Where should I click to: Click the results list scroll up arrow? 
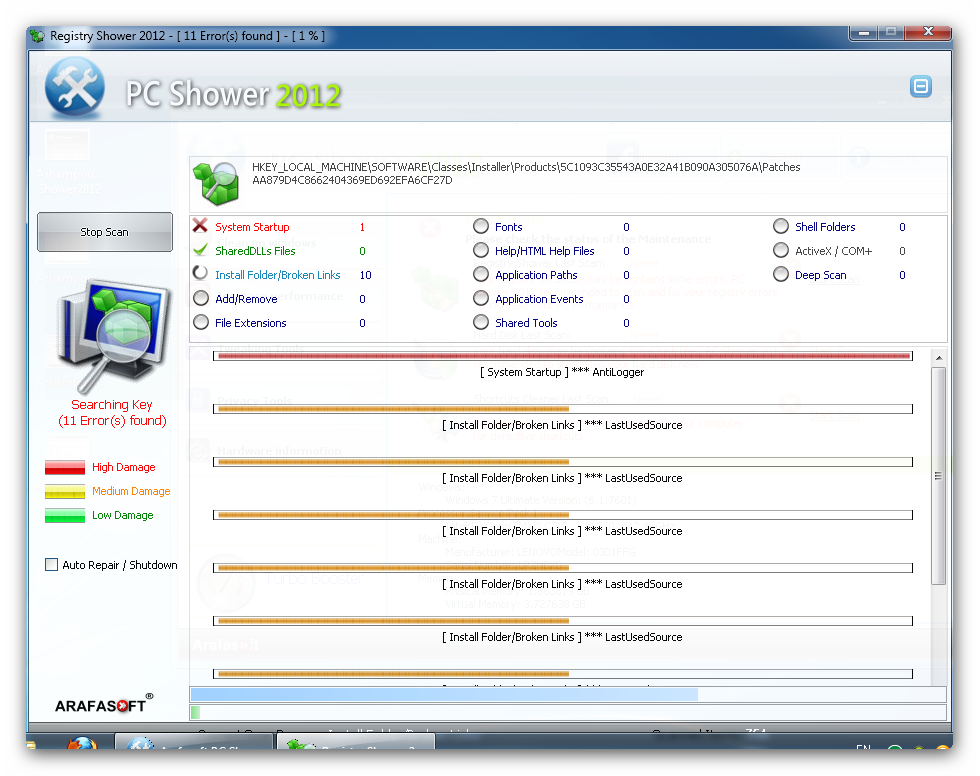938,358
